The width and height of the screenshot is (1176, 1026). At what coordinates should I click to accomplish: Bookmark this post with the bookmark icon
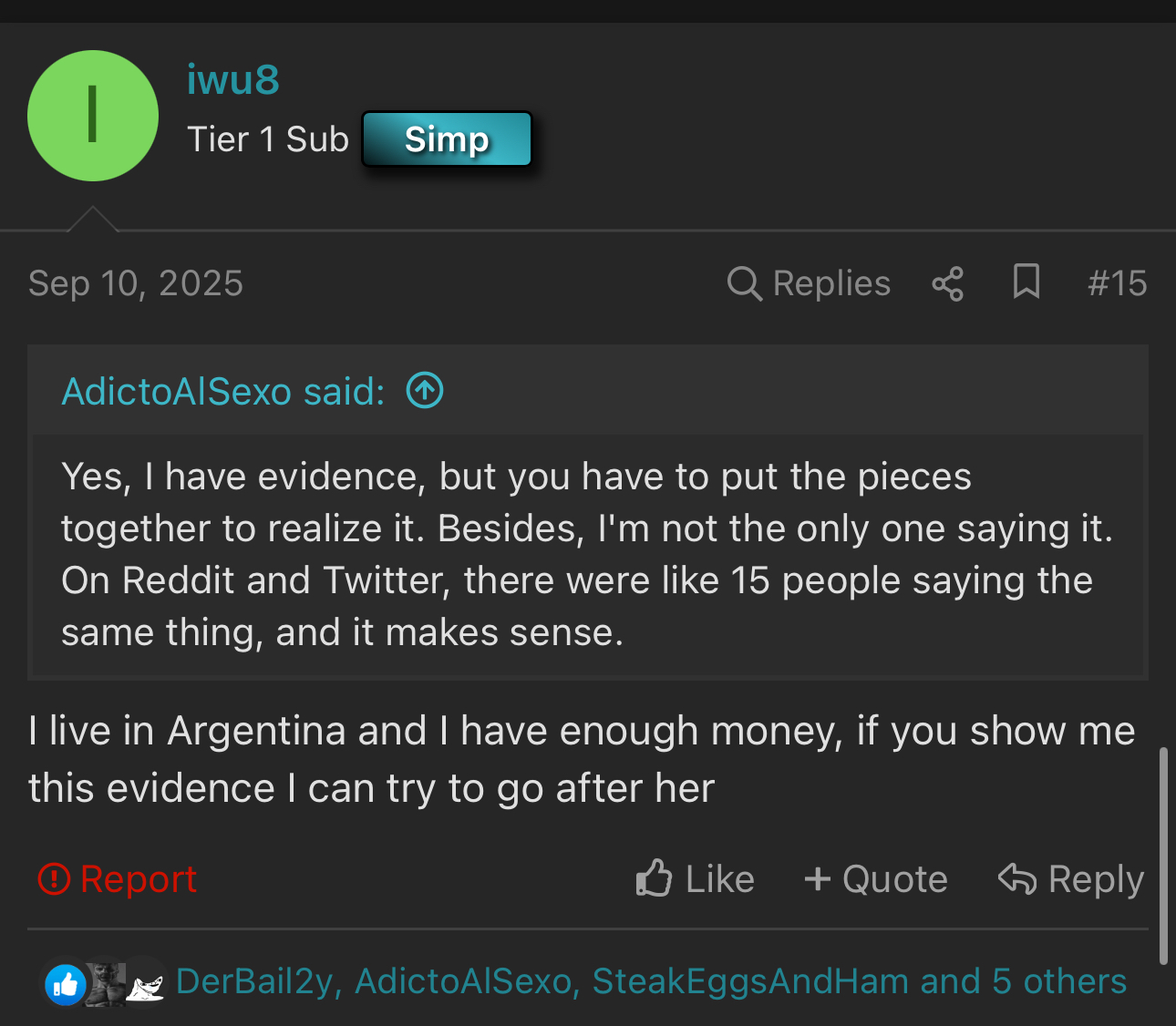tap(1026, 282)
